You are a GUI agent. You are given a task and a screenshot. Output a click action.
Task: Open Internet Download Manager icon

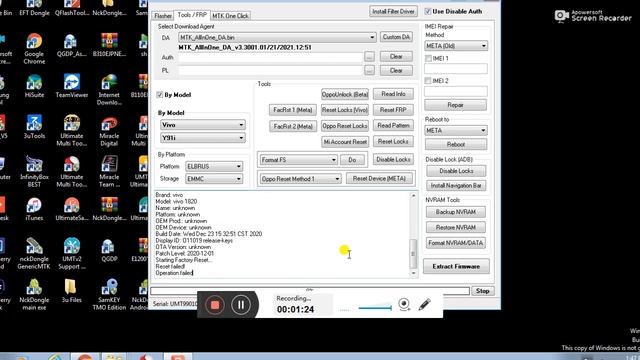109,90
